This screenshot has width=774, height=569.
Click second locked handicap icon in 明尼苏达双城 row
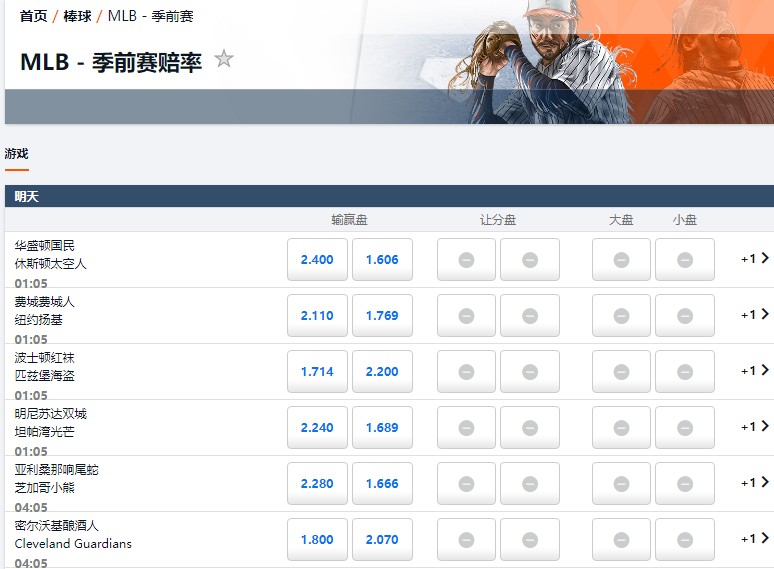pos(530,428)
